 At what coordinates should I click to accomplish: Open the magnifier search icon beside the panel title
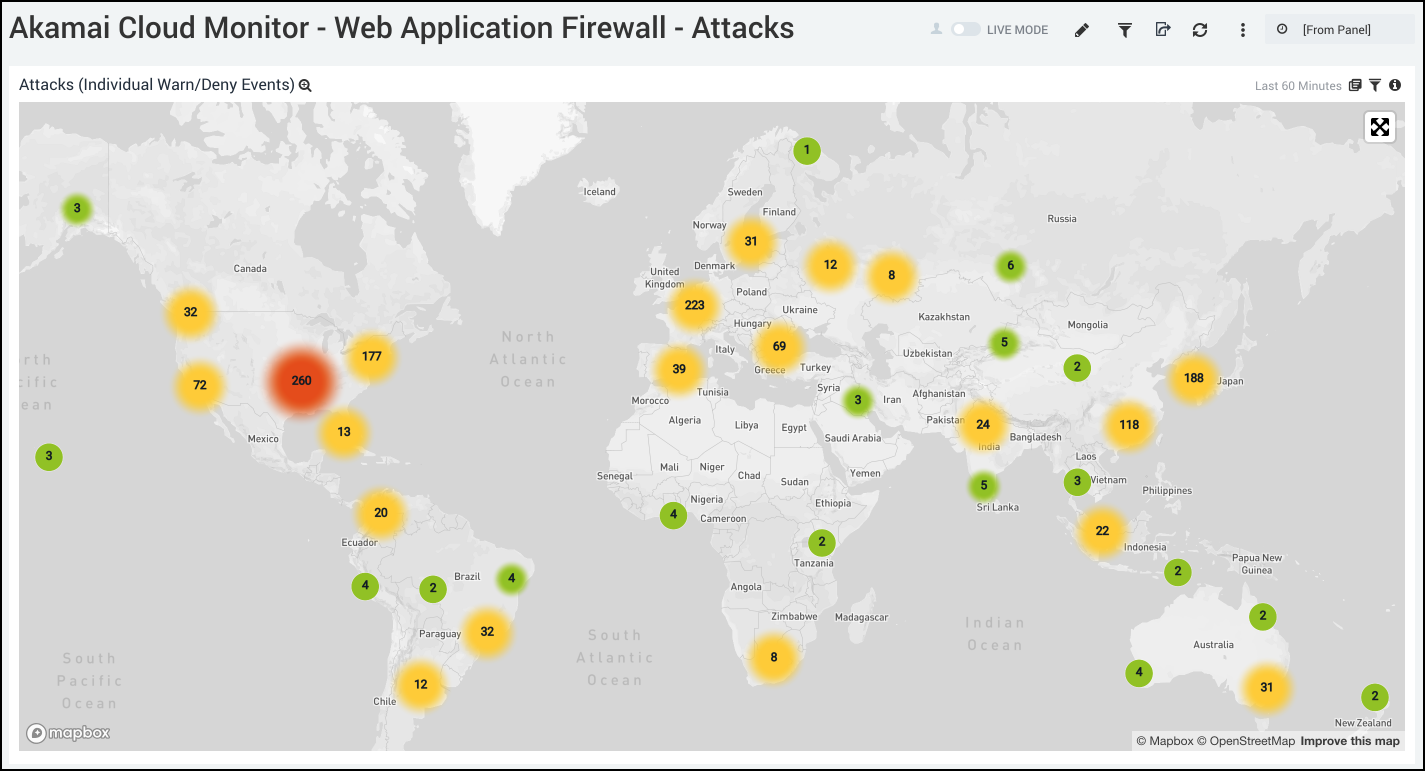[x=305, y=85]
